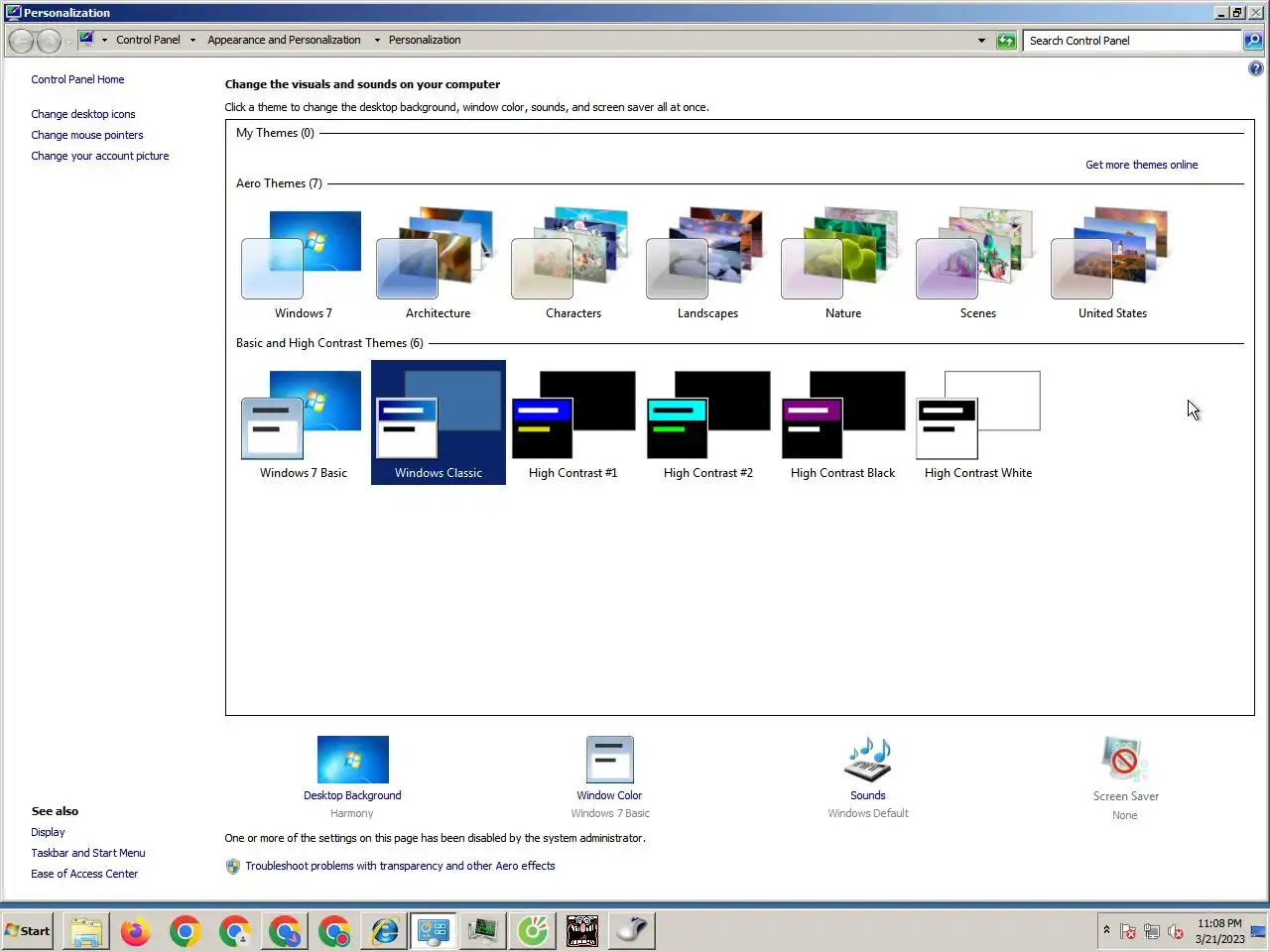Open Change desktop icons link
This screenshot has width=1270, height=952.
[x=83, y=114]
